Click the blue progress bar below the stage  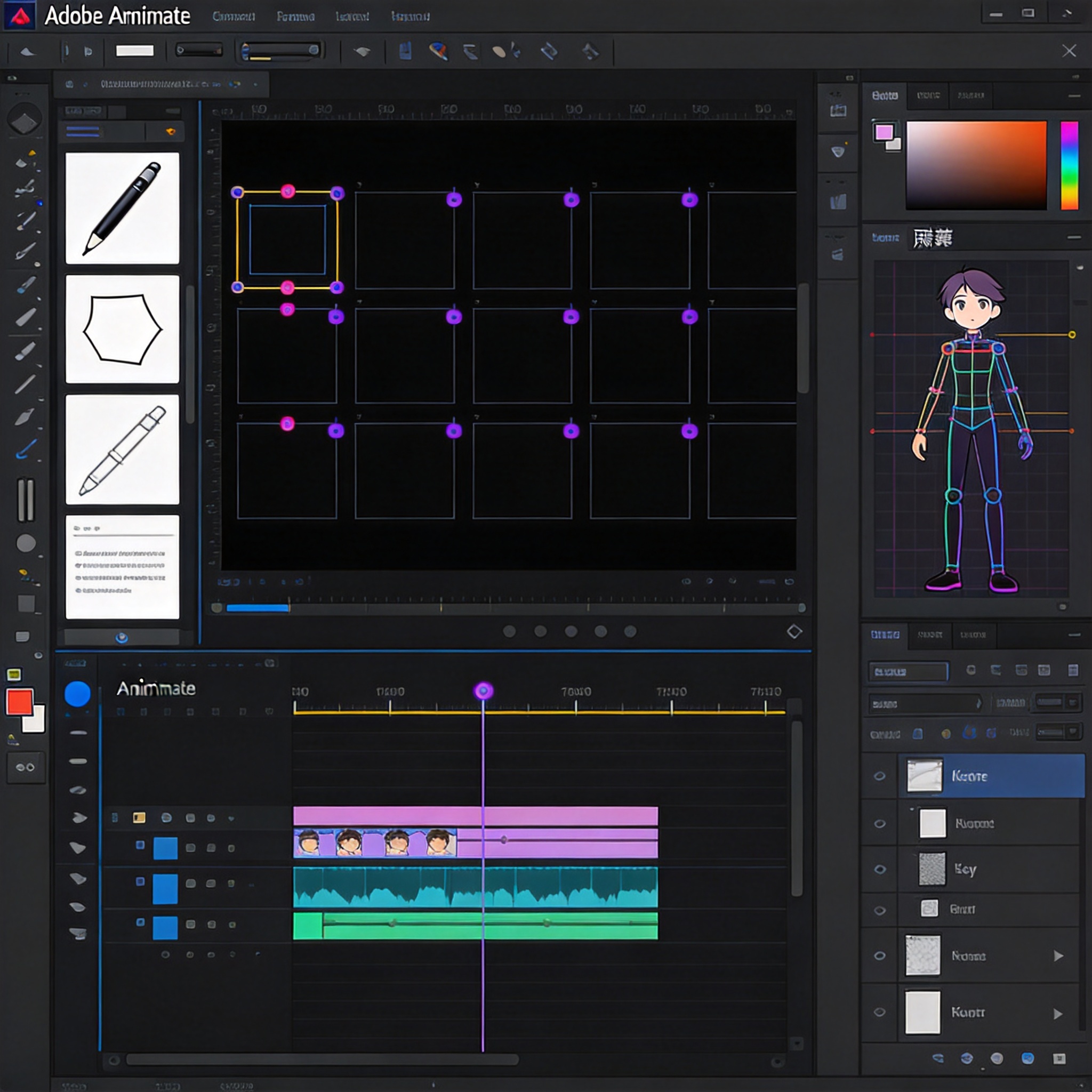[x=258, y=608]
